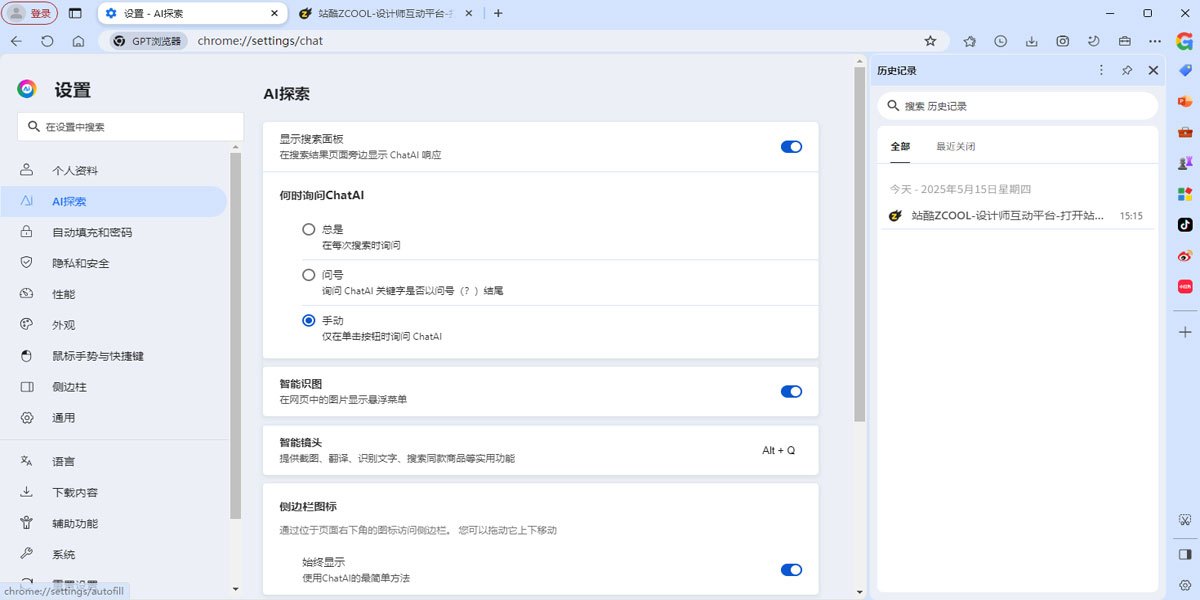Turn off the 智能识图 switch
The image size is (1200, 600).
(x=791, y=391)
